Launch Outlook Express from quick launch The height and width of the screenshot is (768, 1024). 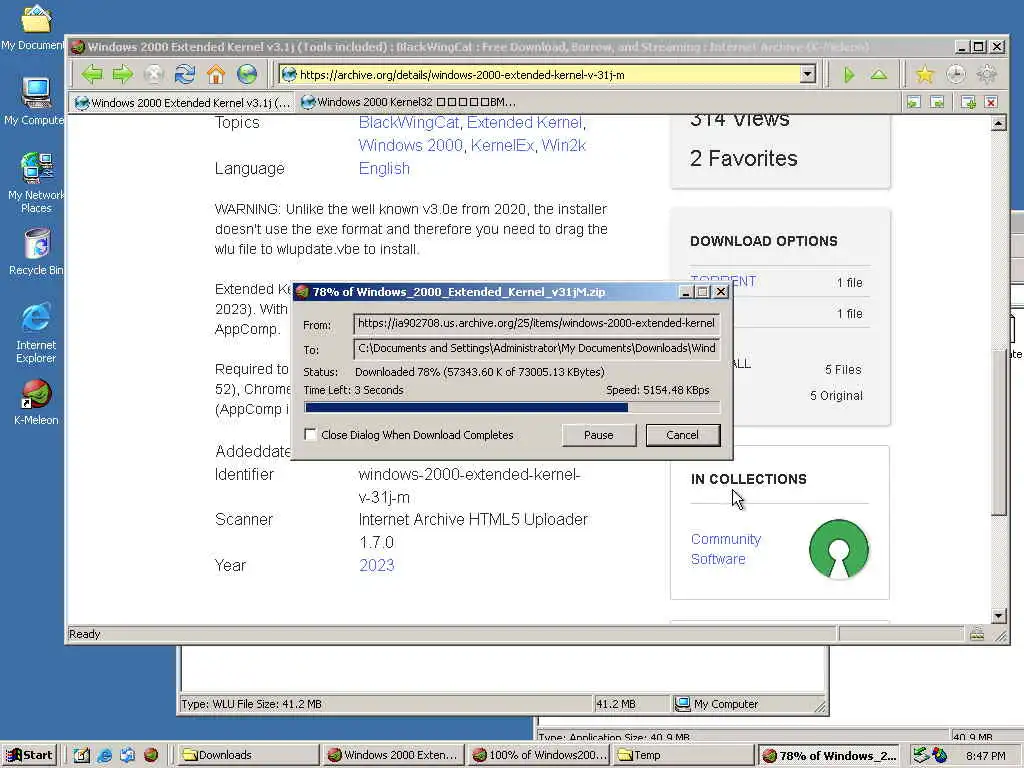click(x=127, y=755)
